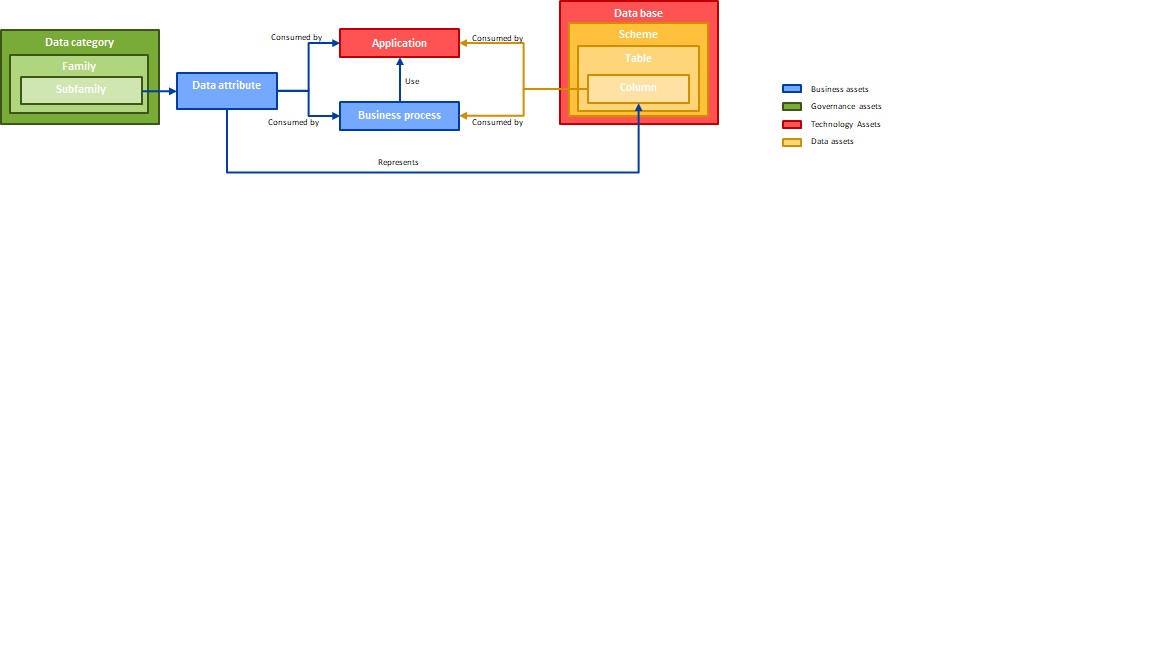The width and height of the screenshot is (1152, 648).
Task: Select the Business assets legend text
Action: pyautogui.click(x=839, y=89)
